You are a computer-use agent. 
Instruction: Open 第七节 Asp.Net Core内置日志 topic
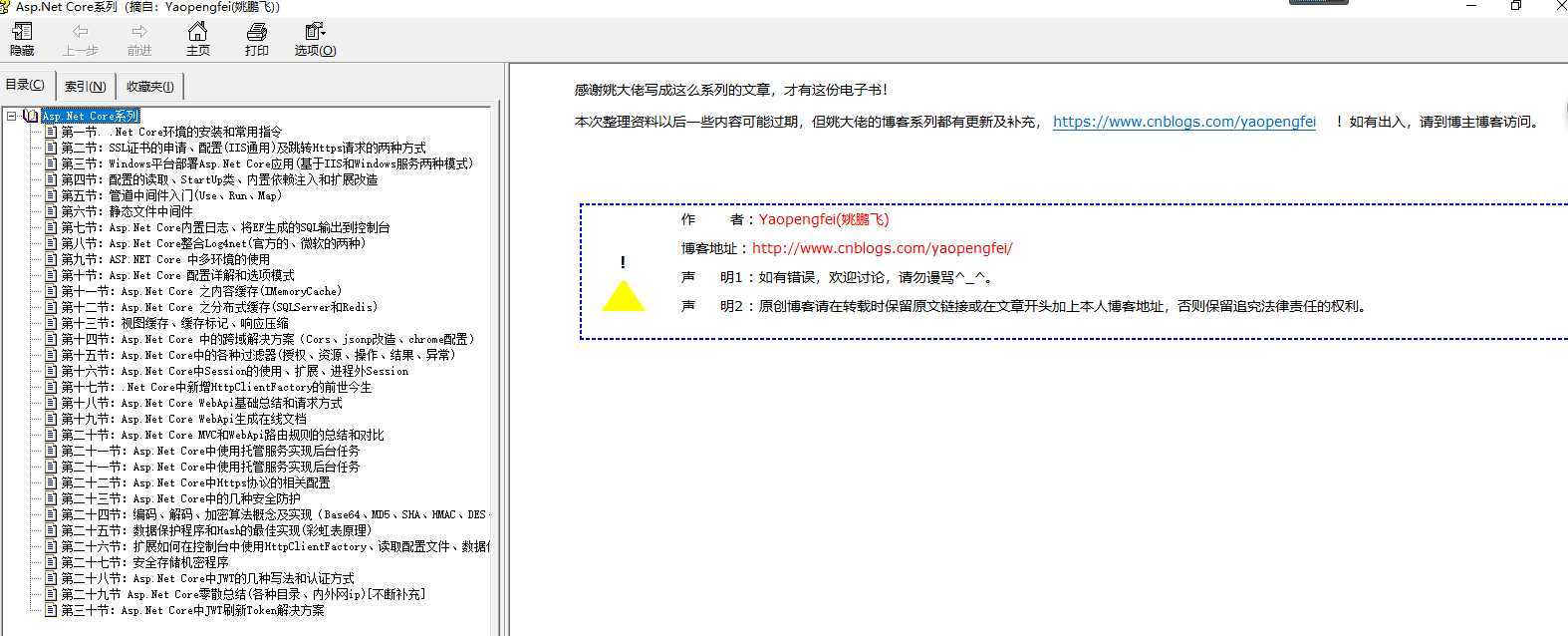tap(225, 227)
